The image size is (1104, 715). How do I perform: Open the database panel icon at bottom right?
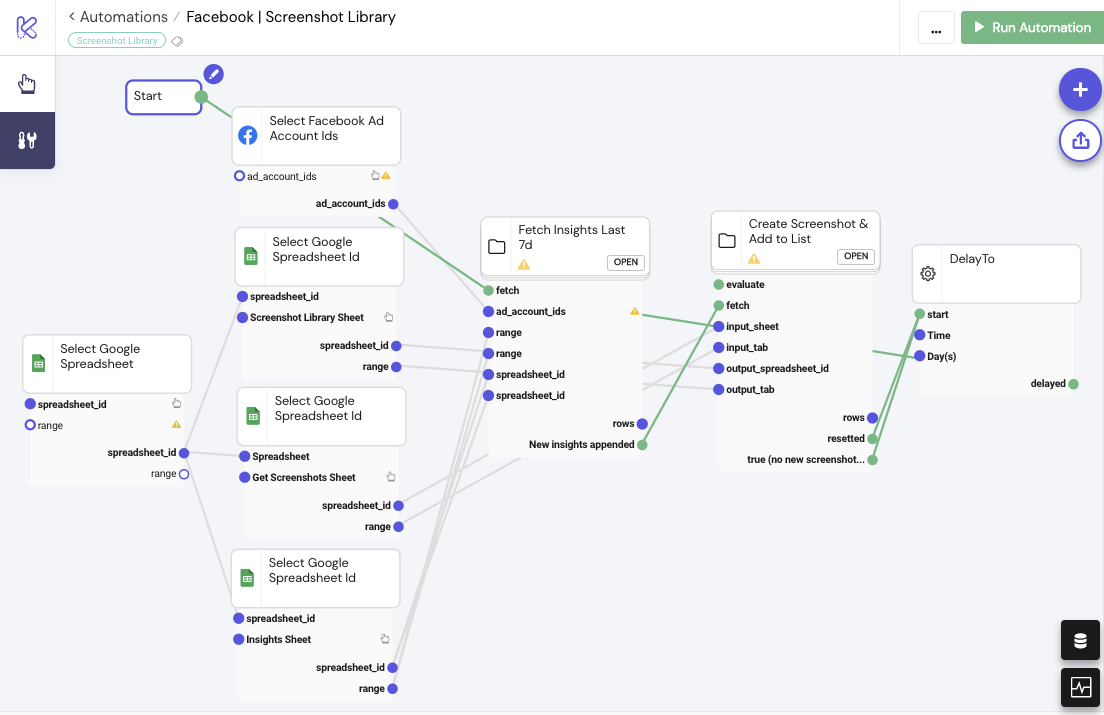1080,640
